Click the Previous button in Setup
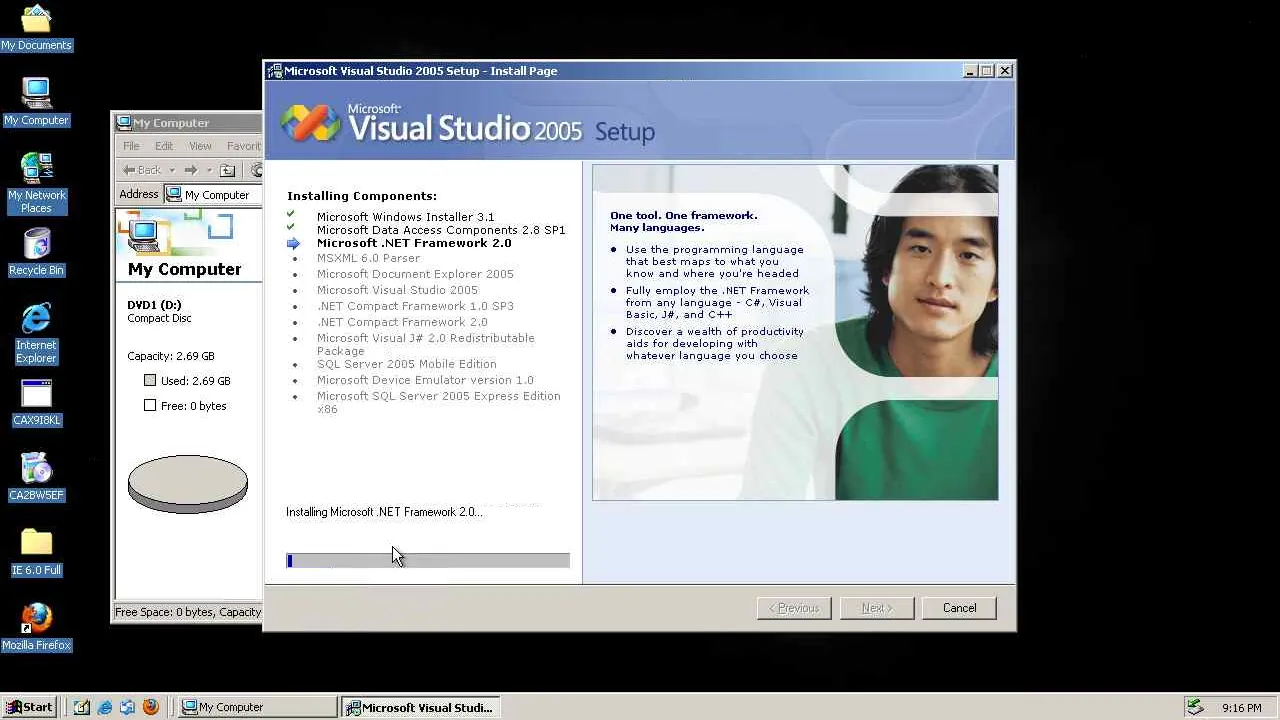Image resolution: width=1280 pixels, height=720 pixels. pos(794,608)
